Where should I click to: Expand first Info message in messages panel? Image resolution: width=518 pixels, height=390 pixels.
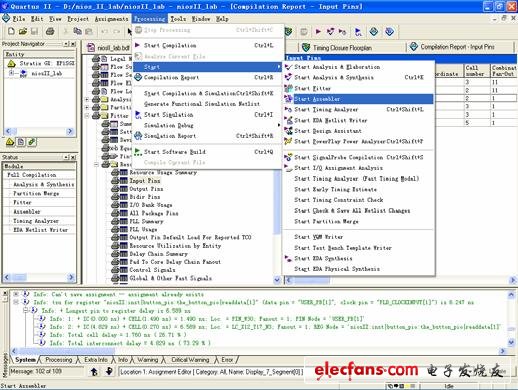pos(16,294)
